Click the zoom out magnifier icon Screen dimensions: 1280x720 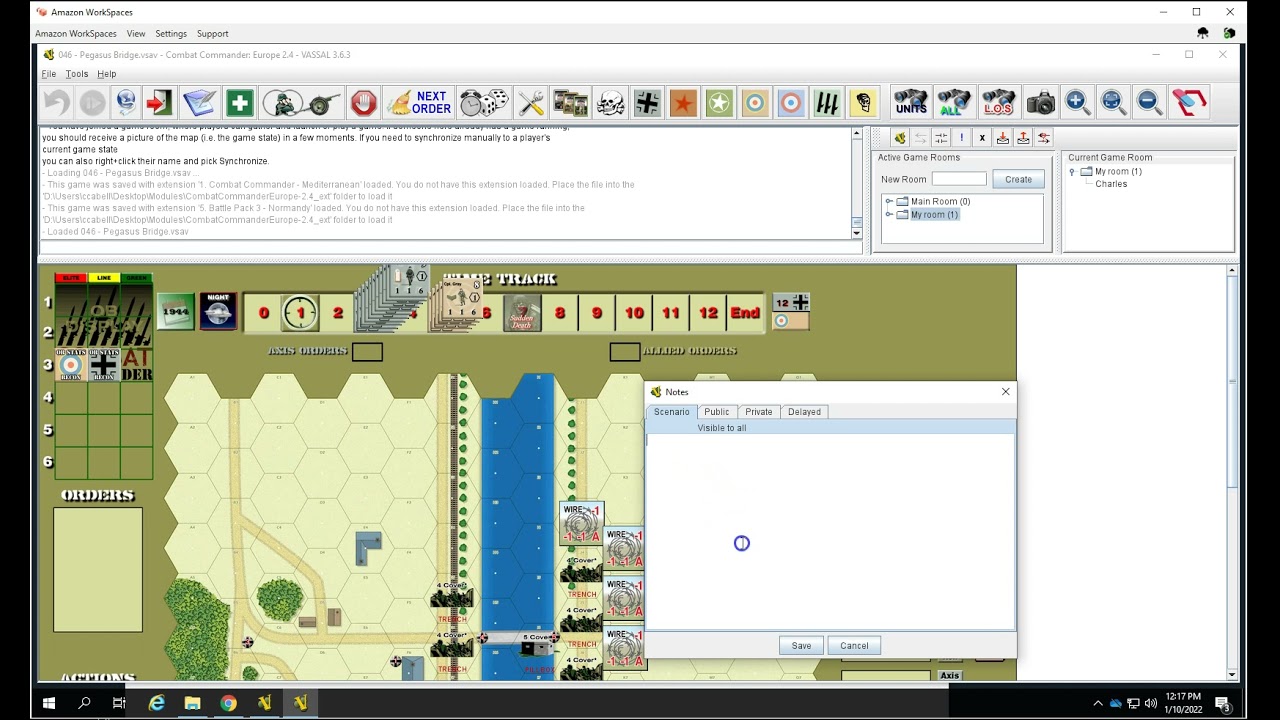point(1149,102)
